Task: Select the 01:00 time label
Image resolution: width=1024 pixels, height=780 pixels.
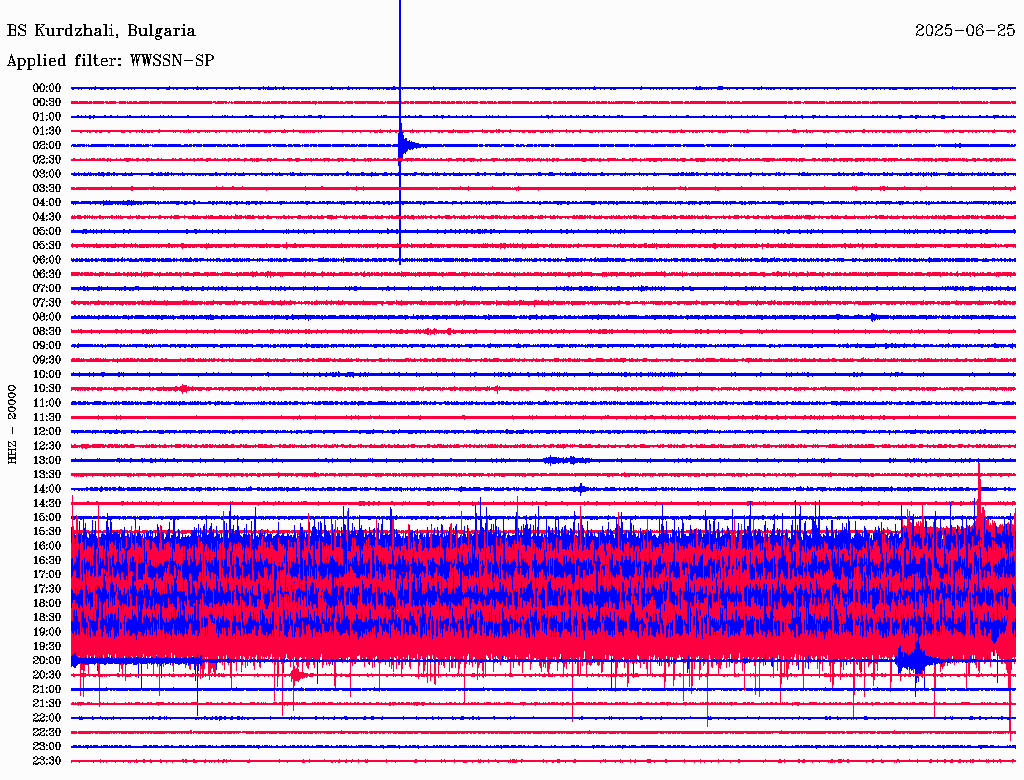Action: (47, 116)
